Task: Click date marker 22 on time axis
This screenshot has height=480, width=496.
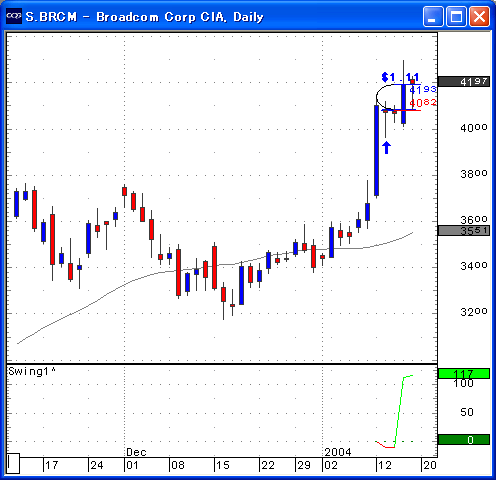Action: pyautogui.click(x=268, y=465)
